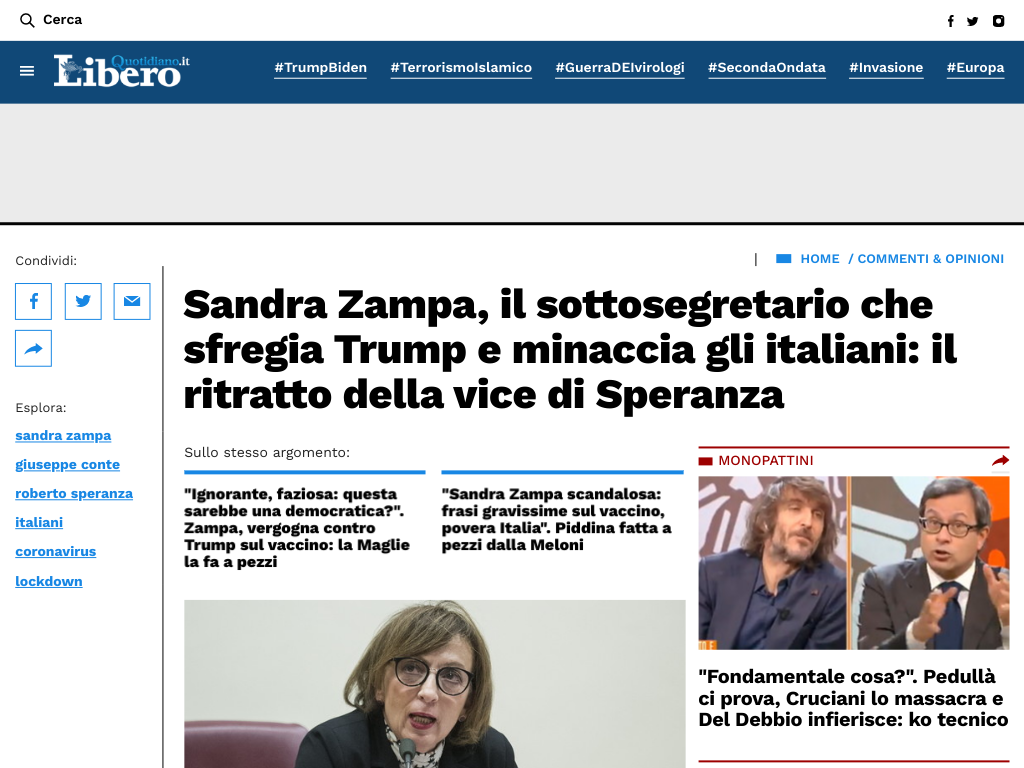Explore the roberto speranza tag
This screenshot has width=1024, height=768.
click(x=74, y=494)
